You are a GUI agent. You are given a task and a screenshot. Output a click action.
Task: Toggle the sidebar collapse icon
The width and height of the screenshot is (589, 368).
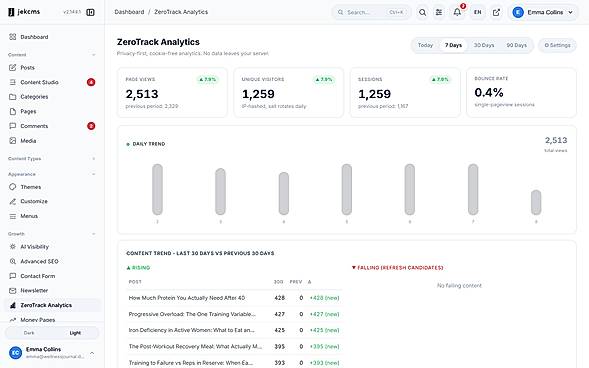[x=90, y=12]
